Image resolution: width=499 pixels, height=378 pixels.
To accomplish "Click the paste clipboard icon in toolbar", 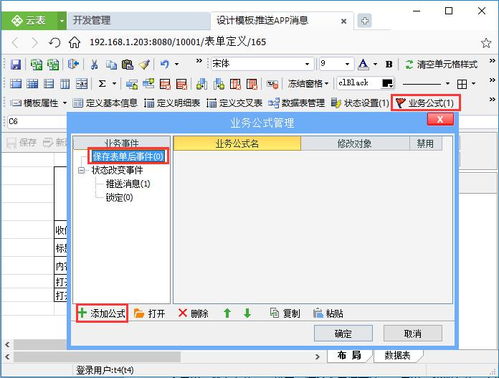I will pyautogui.click(x=127, y=64).
